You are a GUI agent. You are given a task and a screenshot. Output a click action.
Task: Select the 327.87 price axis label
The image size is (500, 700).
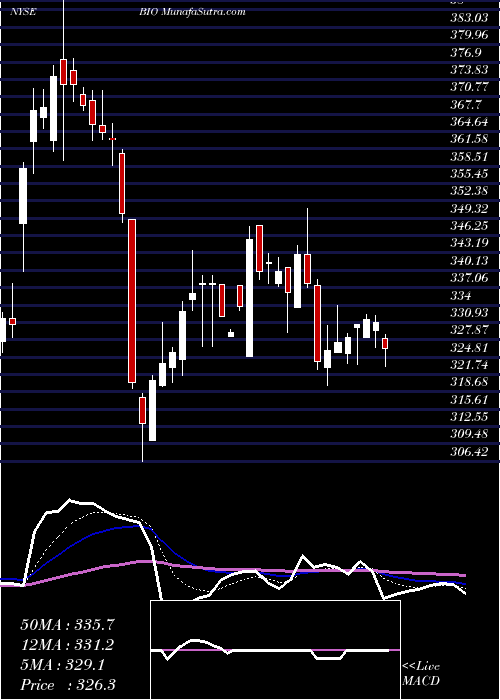click(x=467, y=329)
